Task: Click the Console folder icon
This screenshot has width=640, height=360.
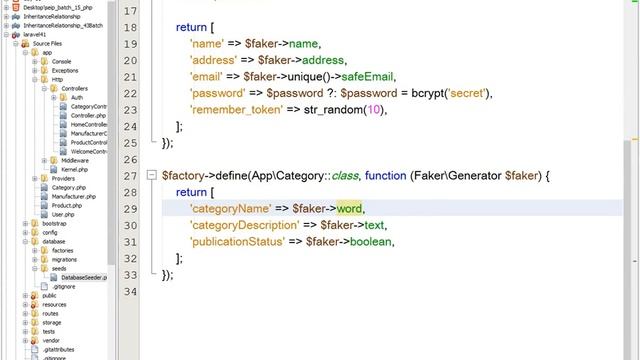Action: click(x=44, y=62)
